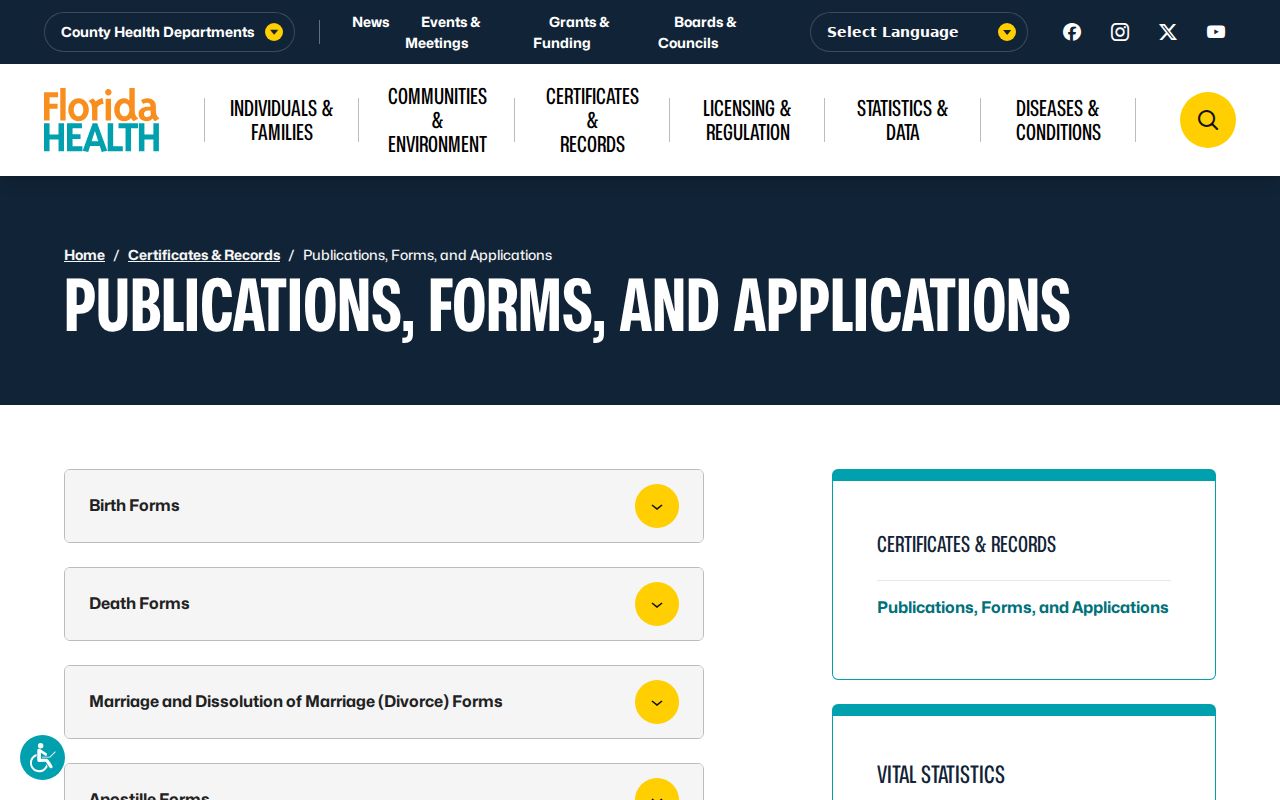Viewport: 1280px width, 800px height.
Task: Click the yellow search magnifier button
Action: click(1208, 120)
